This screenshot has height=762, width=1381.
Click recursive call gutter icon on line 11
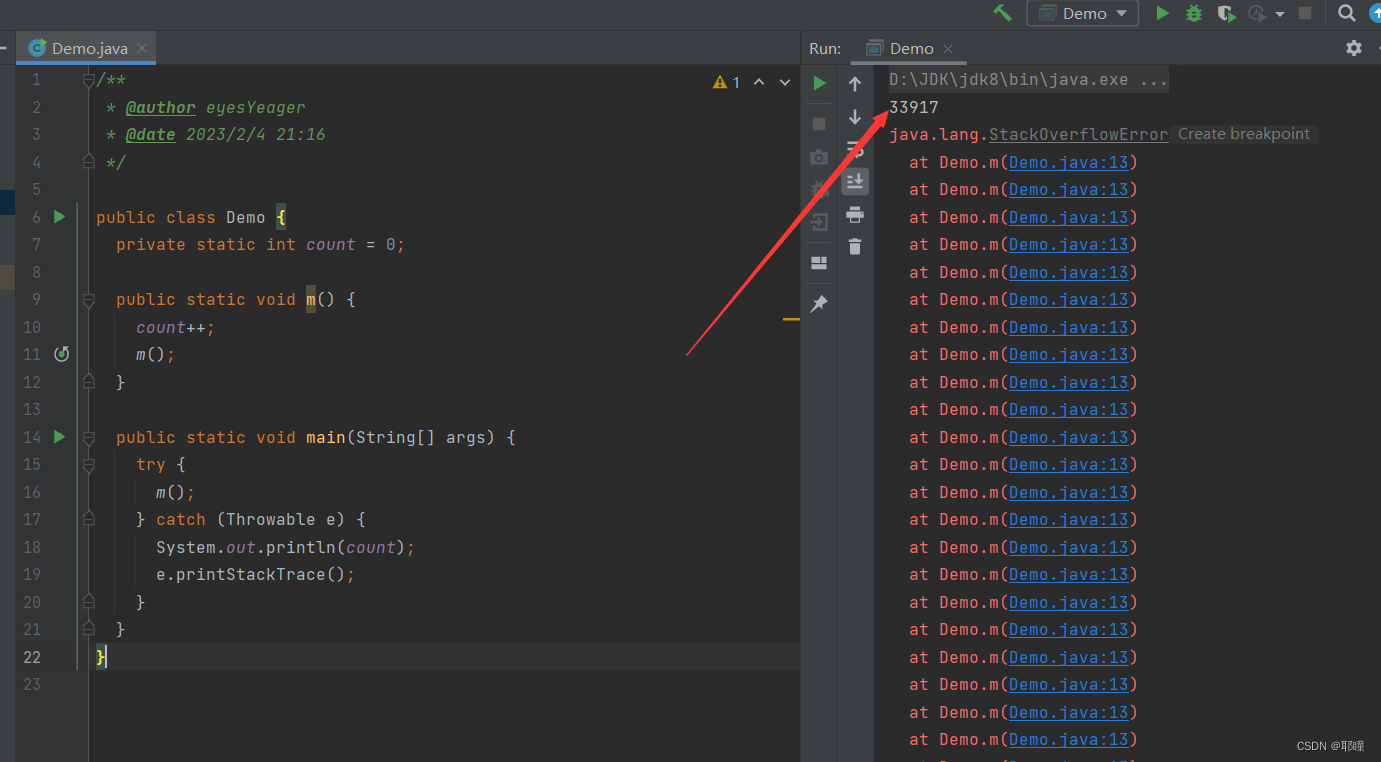[61, 354]
